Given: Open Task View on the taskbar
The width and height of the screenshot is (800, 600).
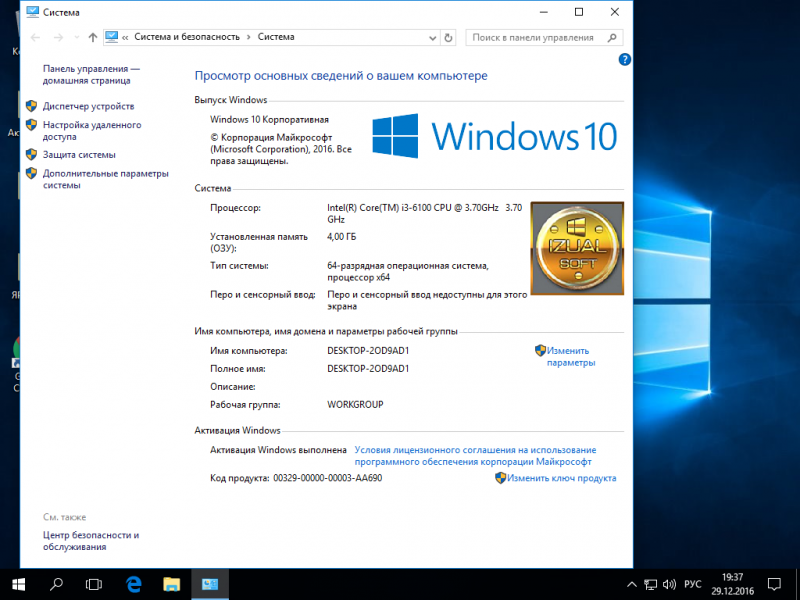Looking at the screenshot, I should (x=94, y=584).
